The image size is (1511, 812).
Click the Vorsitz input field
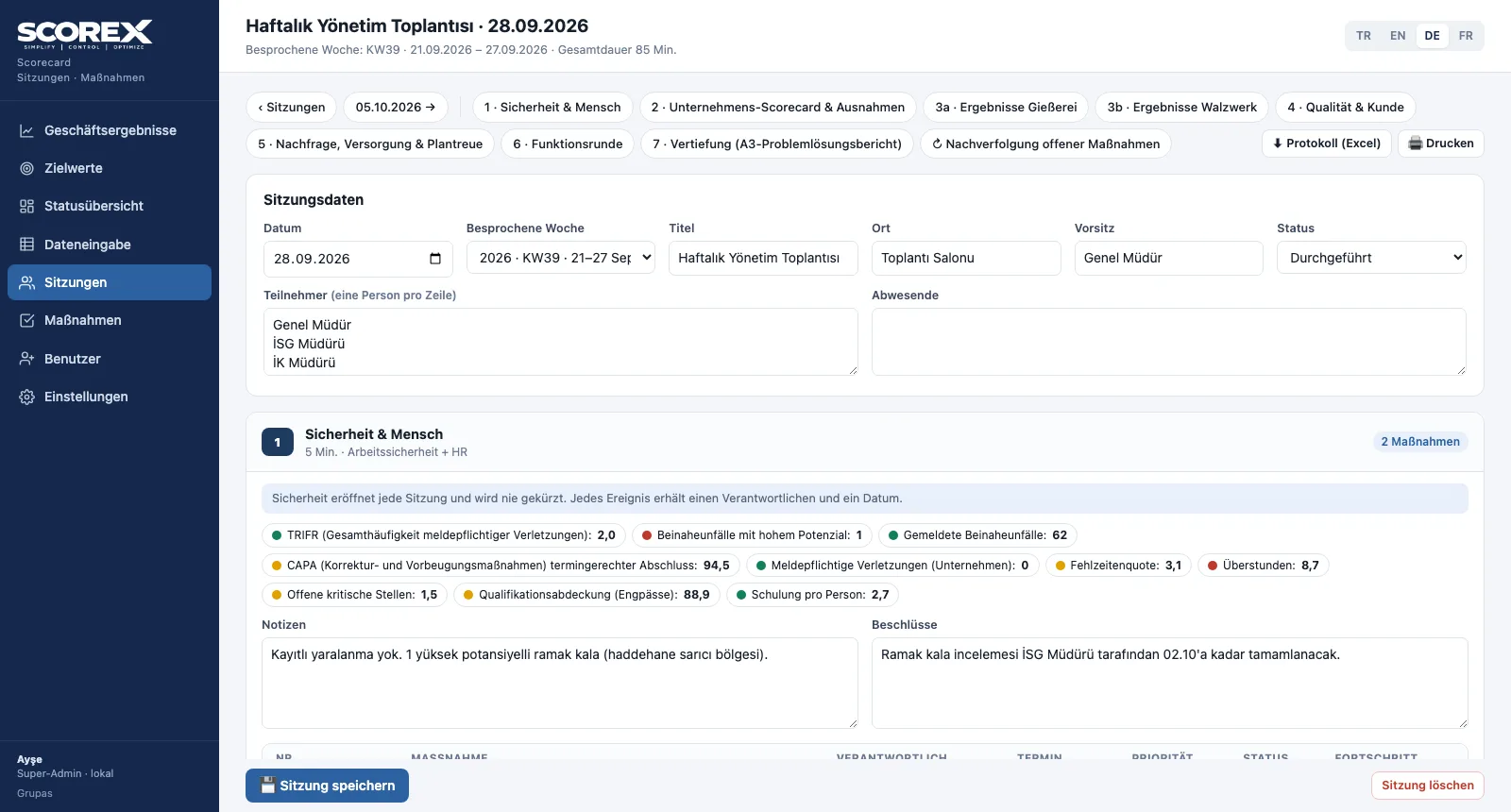point(1169,258)
